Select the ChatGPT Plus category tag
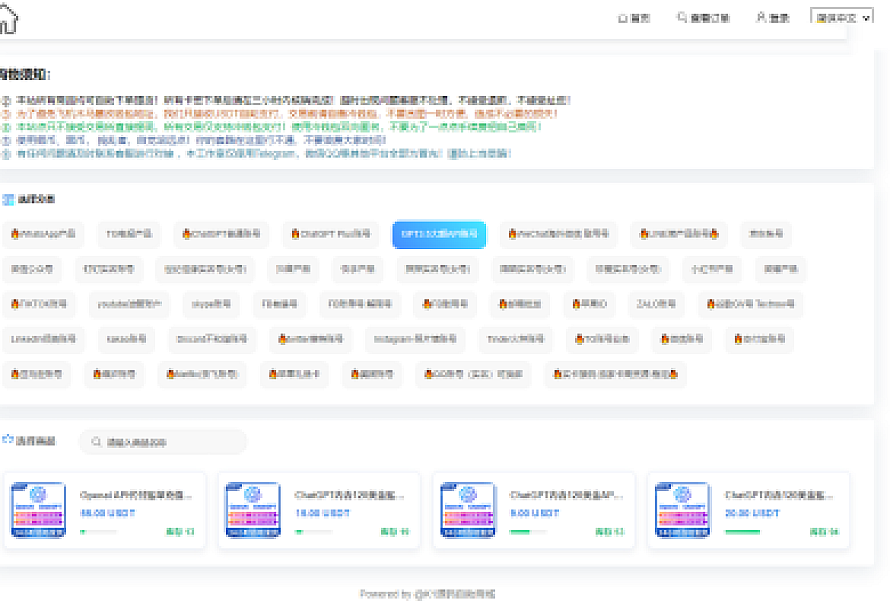This screenshot has width=890, height=610. point(324,235)
